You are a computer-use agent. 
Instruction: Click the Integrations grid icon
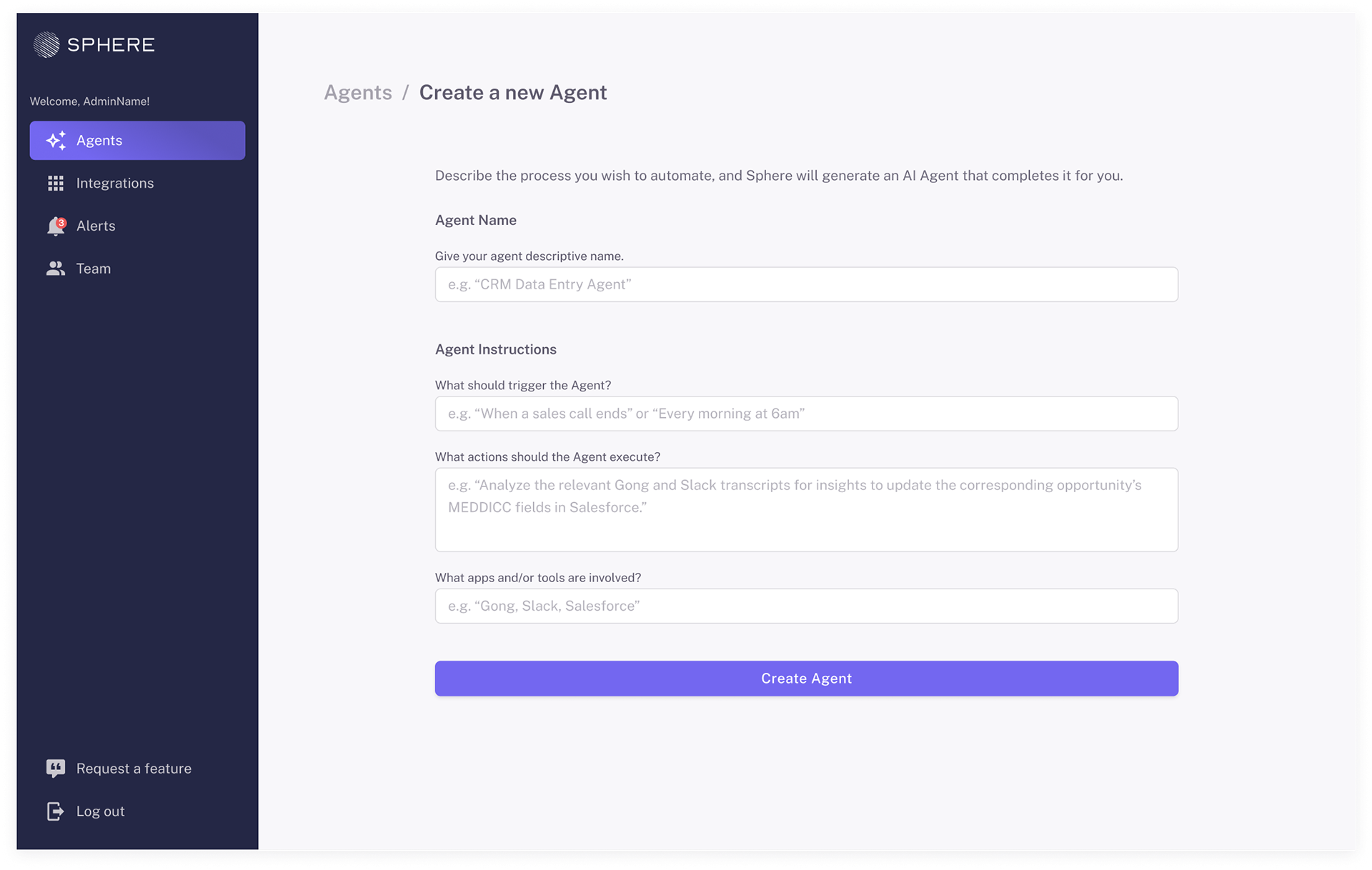tap(56, 184)
